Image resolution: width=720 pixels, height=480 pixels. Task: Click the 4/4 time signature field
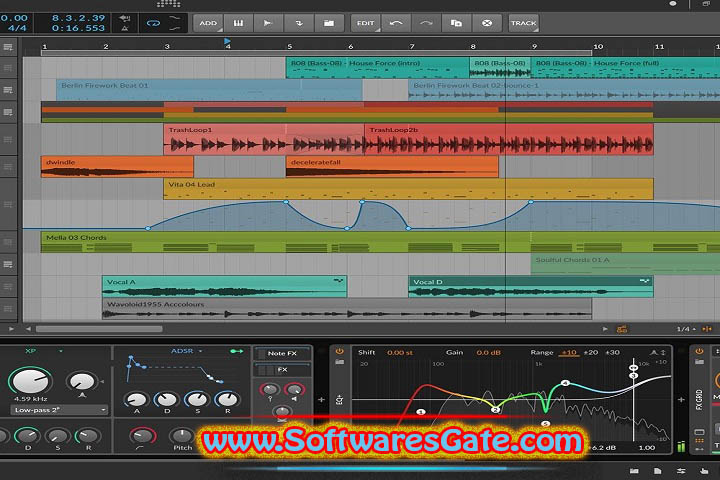pos(17,28)
